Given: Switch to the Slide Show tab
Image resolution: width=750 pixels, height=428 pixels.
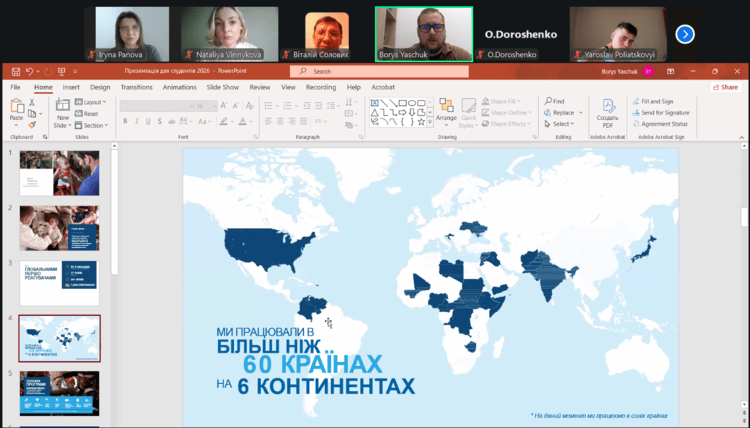Looking at the screenshot, I should pyautogui.click(x=222, y=87).
